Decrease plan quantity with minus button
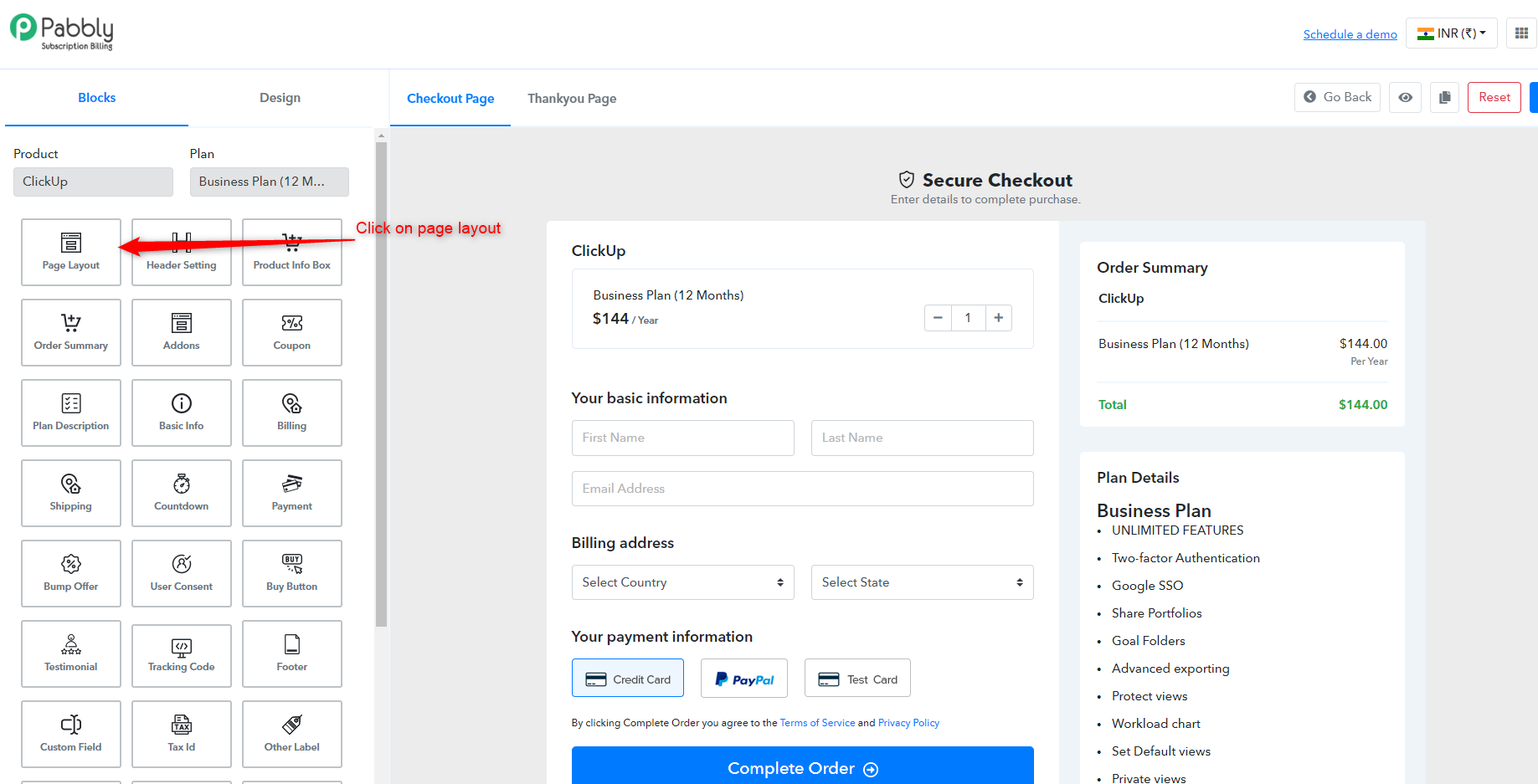 tap(938, 318)
